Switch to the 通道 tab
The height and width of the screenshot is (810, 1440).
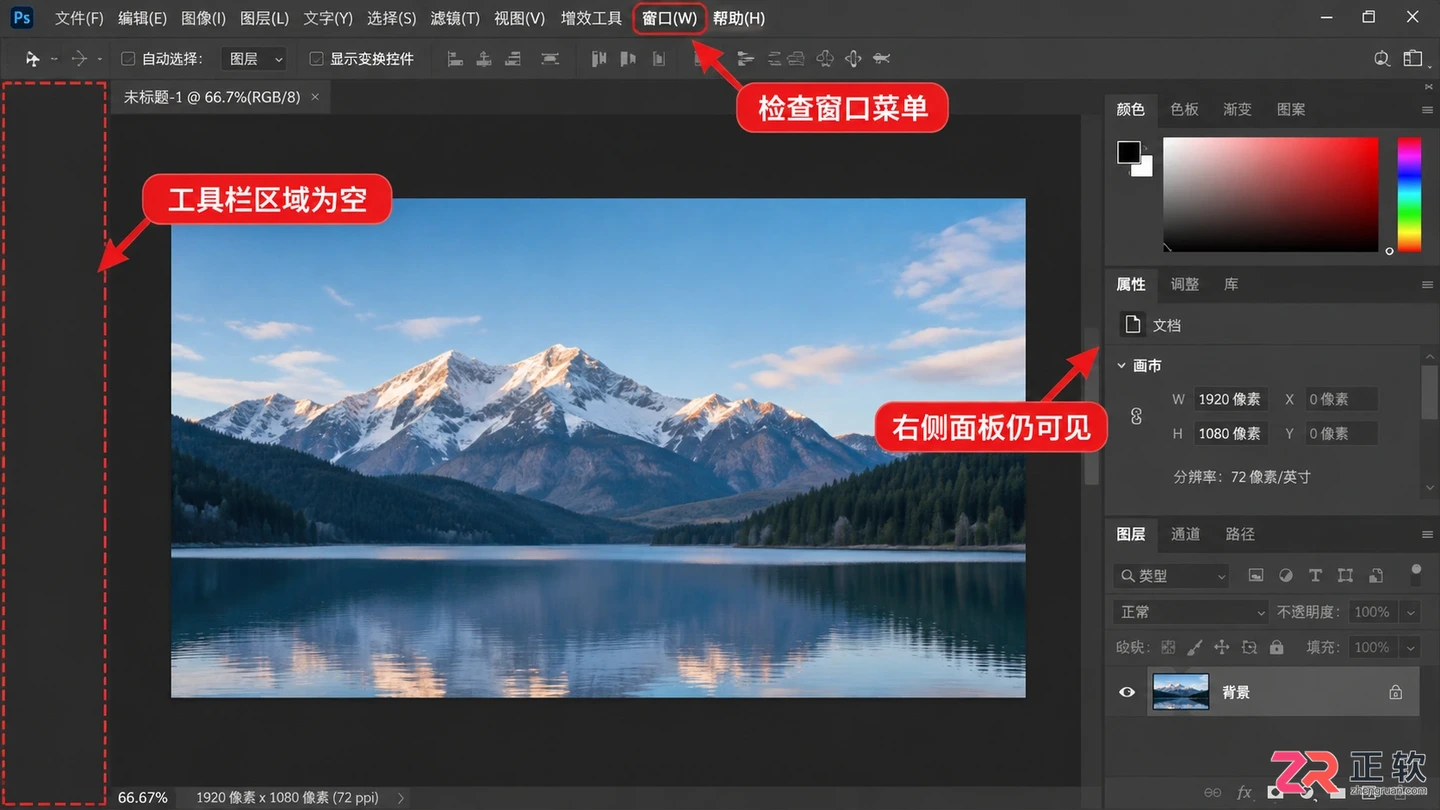point(1185,534)
